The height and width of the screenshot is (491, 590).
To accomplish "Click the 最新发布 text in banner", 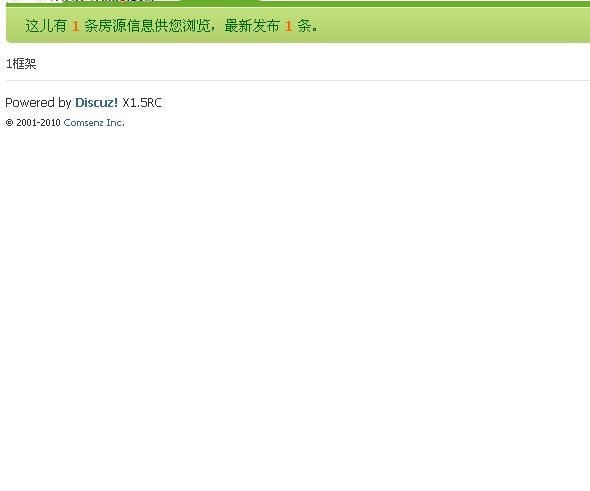I will click(x=252, y=26).
